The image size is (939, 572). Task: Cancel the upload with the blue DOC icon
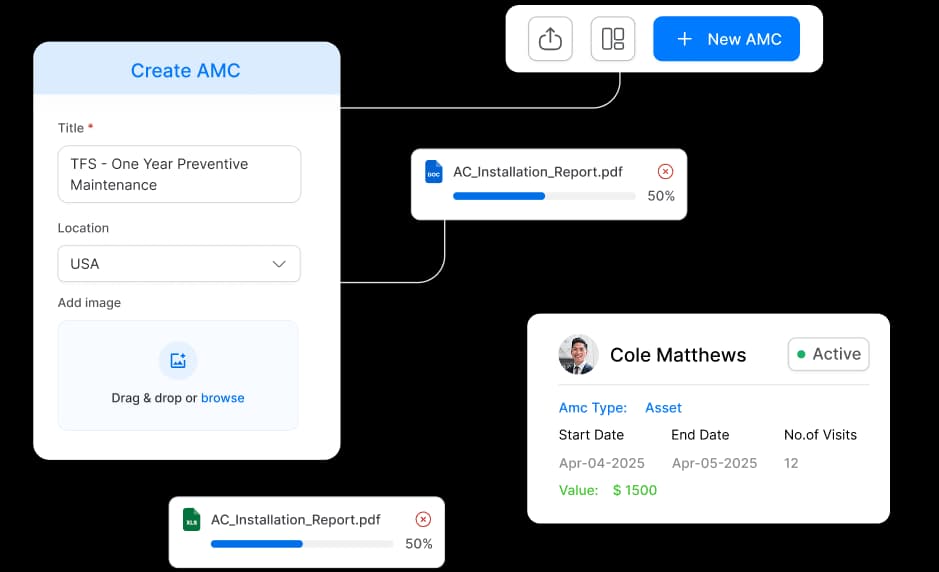(x=665, y=172)
